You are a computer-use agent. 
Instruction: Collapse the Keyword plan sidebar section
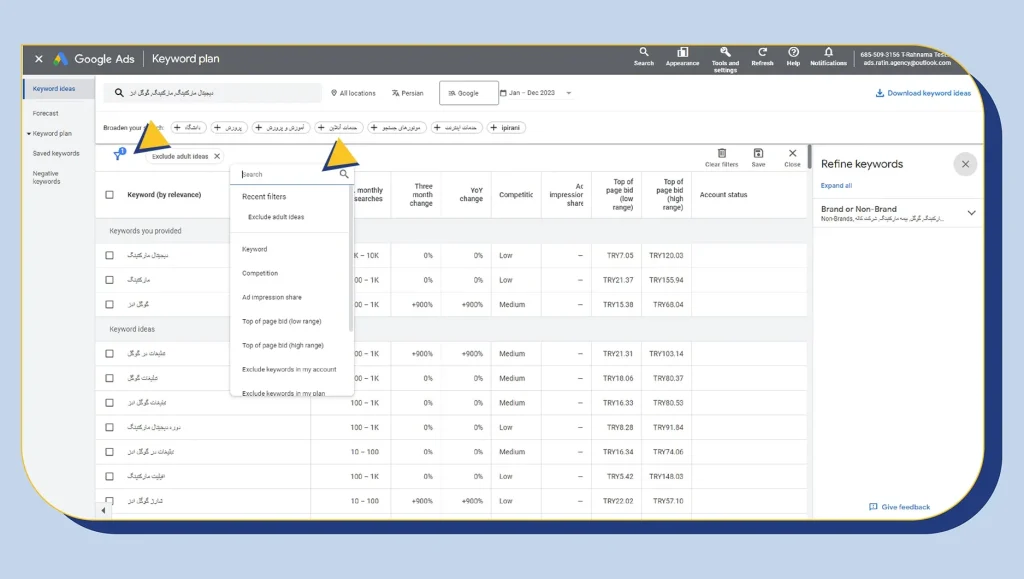click(29, 133)
